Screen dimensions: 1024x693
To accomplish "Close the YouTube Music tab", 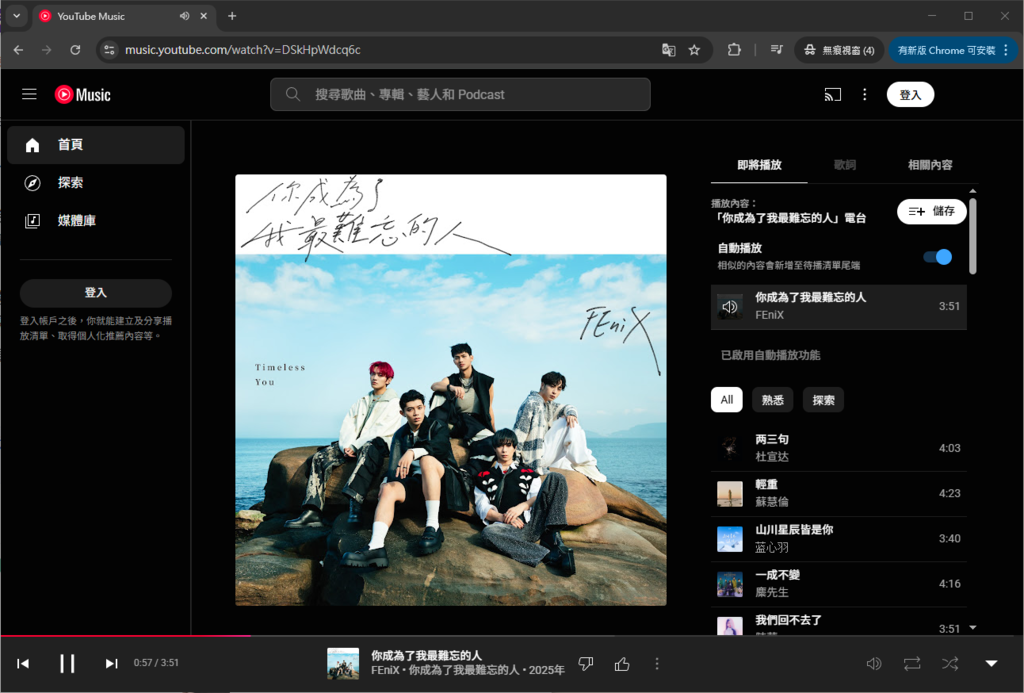I will (x=204, y=16).
